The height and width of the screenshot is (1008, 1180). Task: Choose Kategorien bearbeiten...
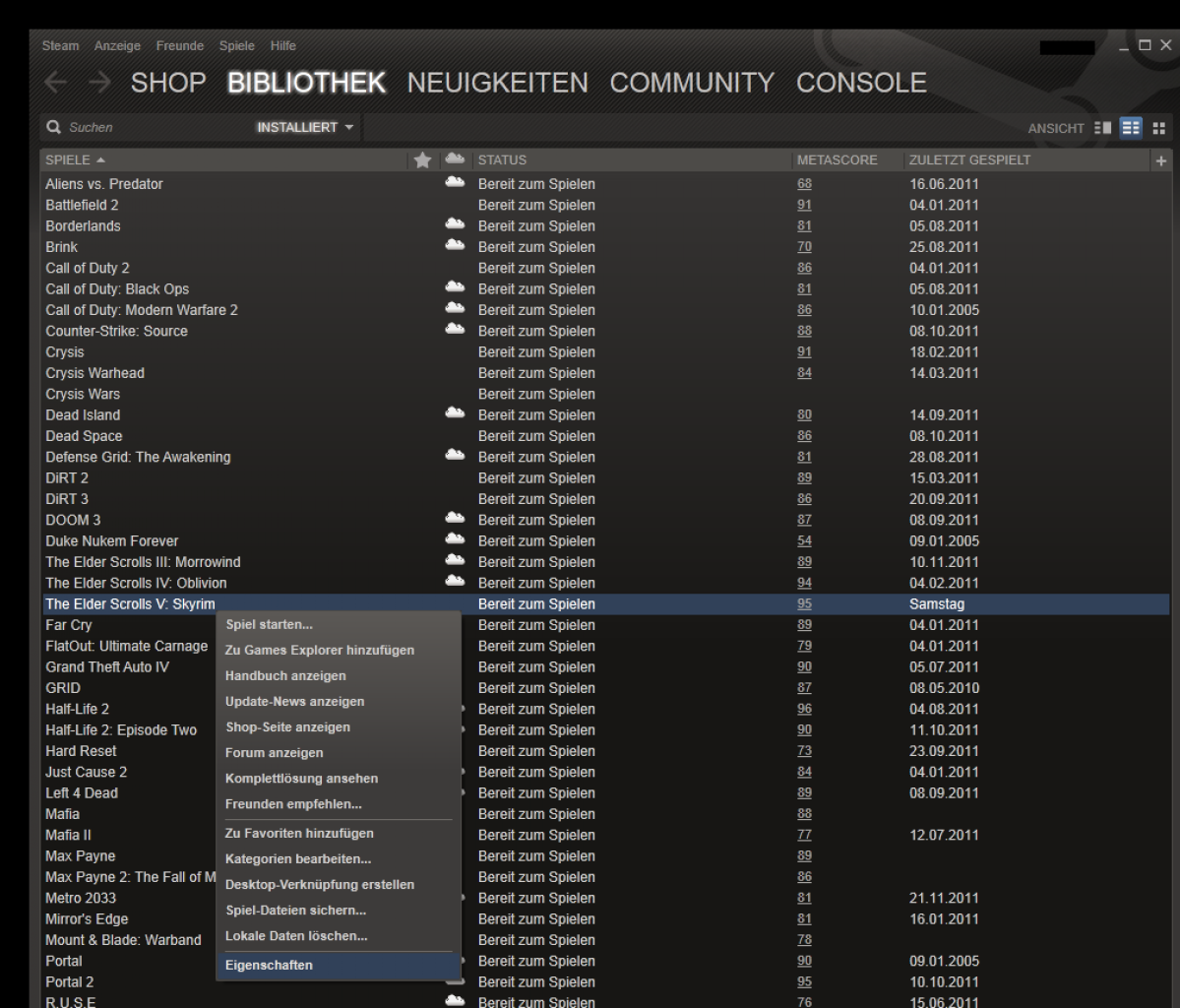(x=339, y=859)
